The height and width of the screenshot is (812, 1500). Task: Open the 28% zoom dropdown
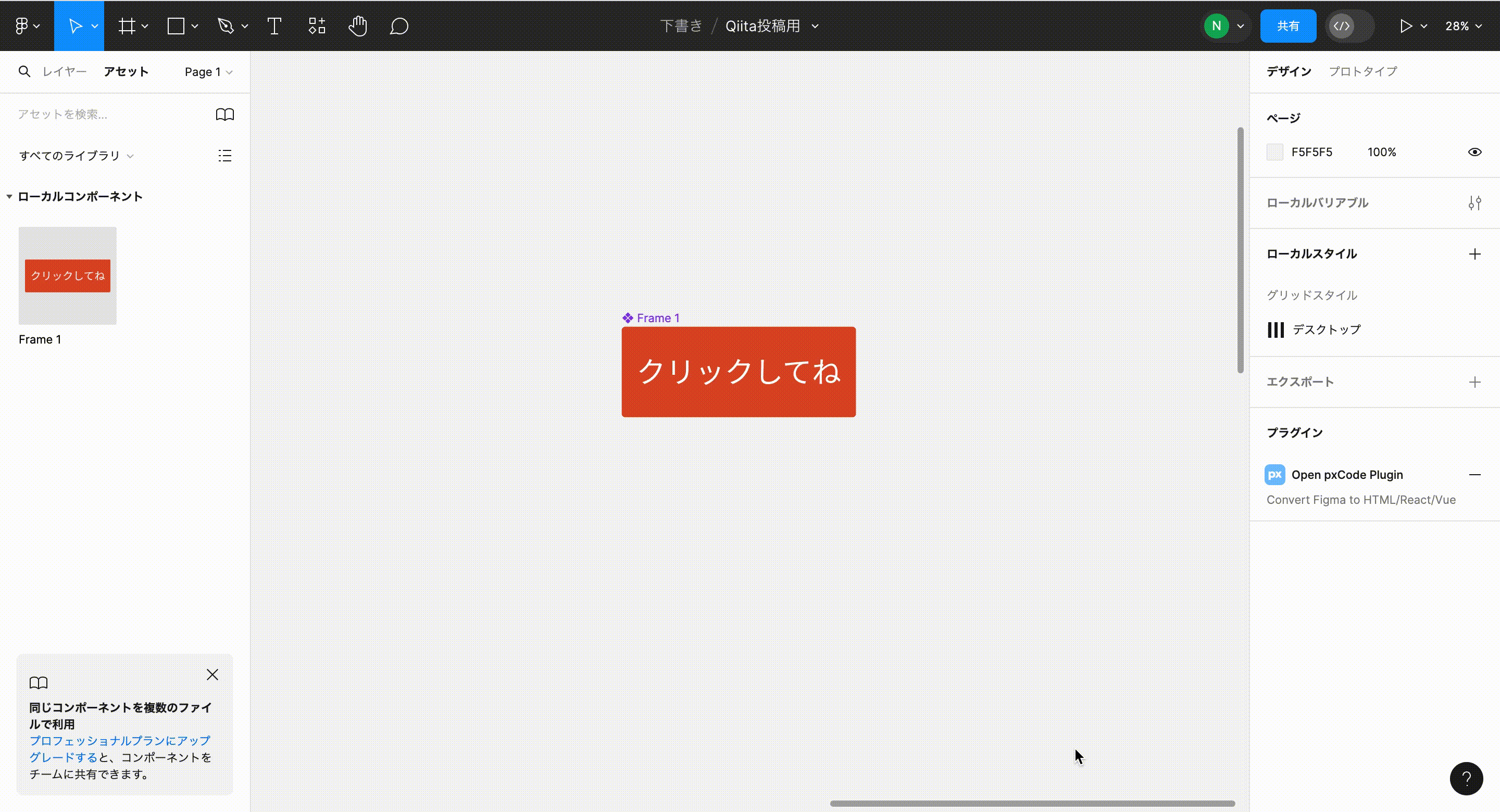(1464, 26)
